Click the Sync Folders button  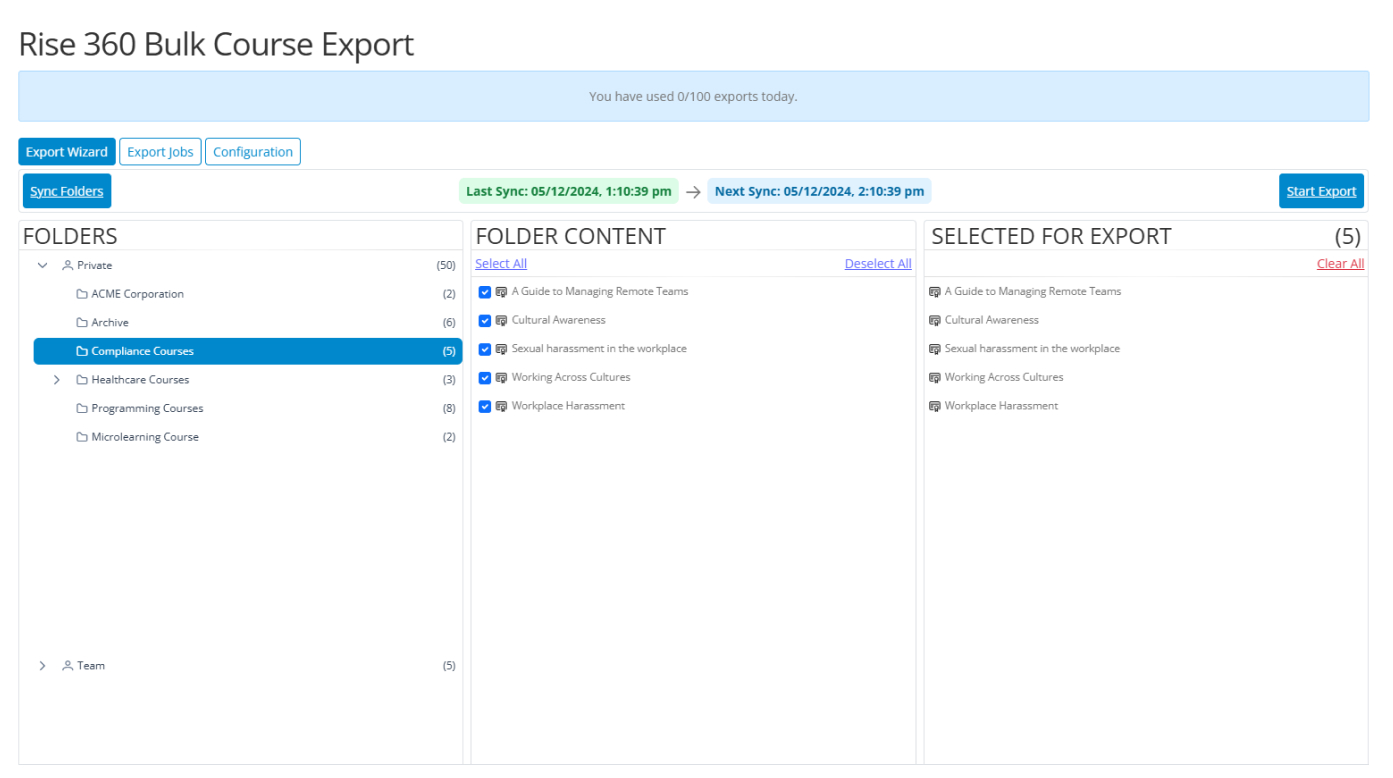[67, 191]
